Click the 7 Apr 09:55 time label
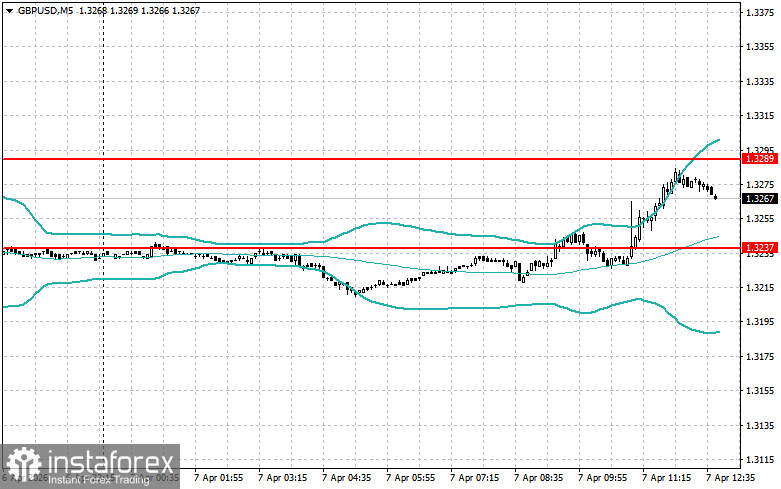 (x=603, y=478)
